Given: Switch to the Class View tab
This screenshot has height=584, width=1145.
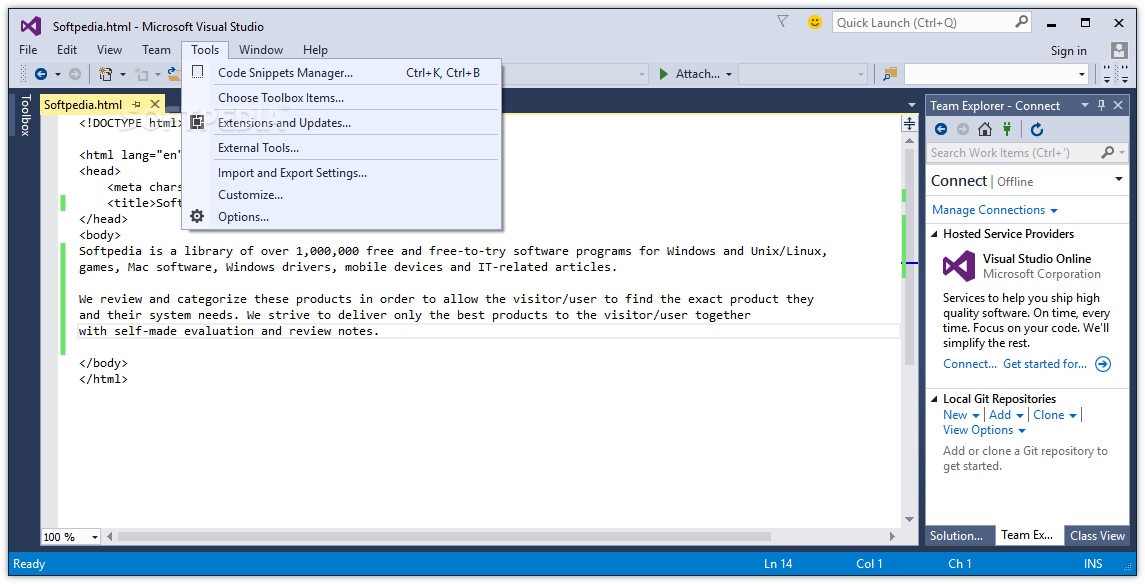Looking at the screenshot, I should pos(1098,536).
